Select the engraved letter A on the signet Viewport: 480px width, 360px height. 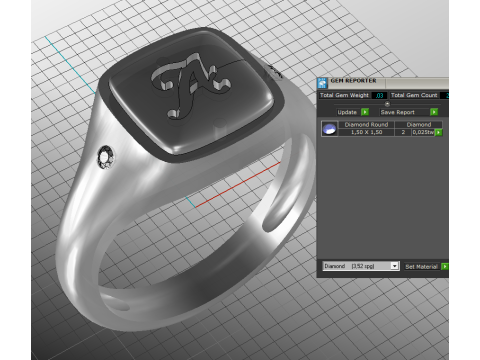[190, 85]
